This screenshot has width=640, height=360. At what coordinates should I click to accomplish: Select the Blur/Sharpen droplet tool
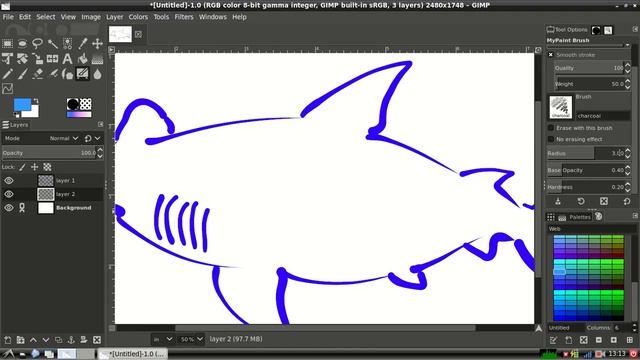click(x=97, y=74)
